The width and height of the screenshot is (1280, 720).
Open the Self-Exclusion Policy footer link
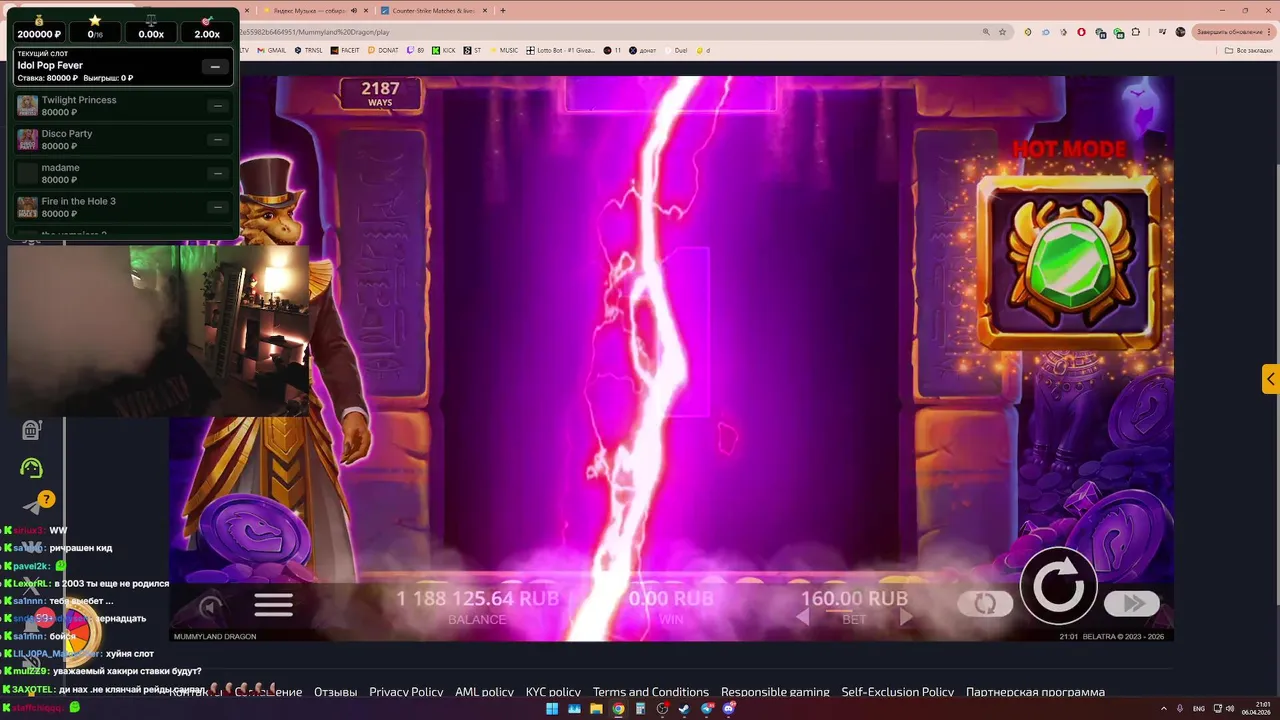897,692
